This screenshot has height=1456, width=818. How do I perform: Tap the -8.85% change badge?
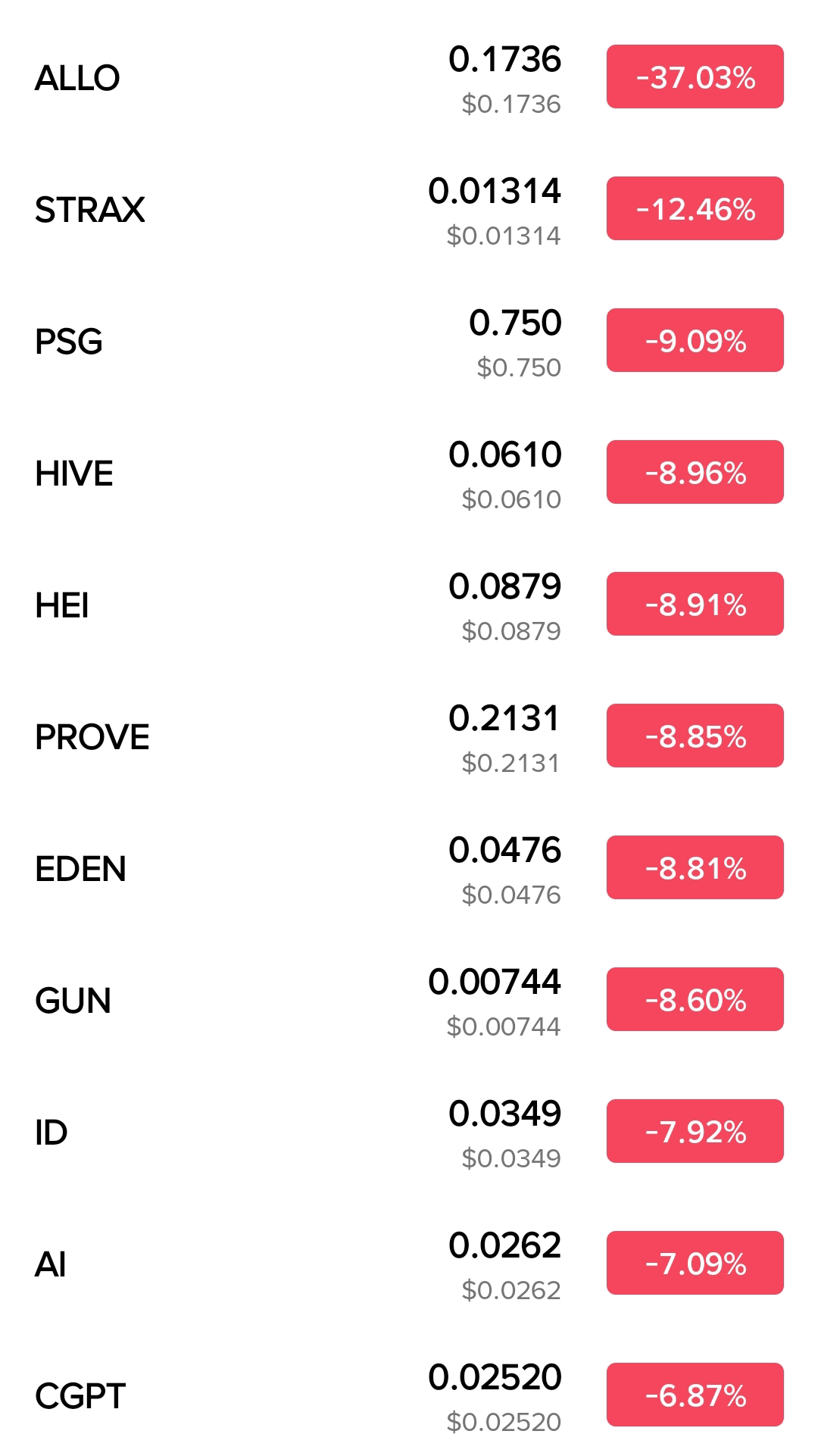click(695, 736)
